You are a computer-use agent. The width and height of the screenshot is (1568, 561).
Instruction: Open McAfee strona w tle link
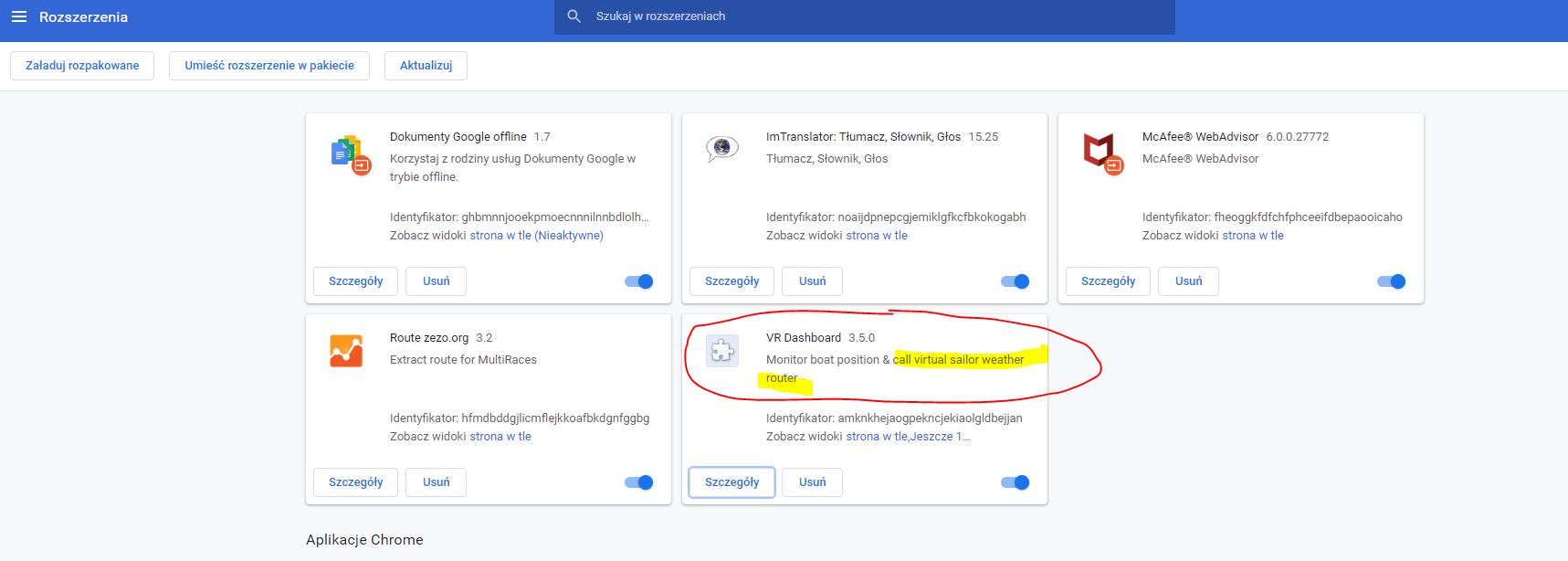1253,236
